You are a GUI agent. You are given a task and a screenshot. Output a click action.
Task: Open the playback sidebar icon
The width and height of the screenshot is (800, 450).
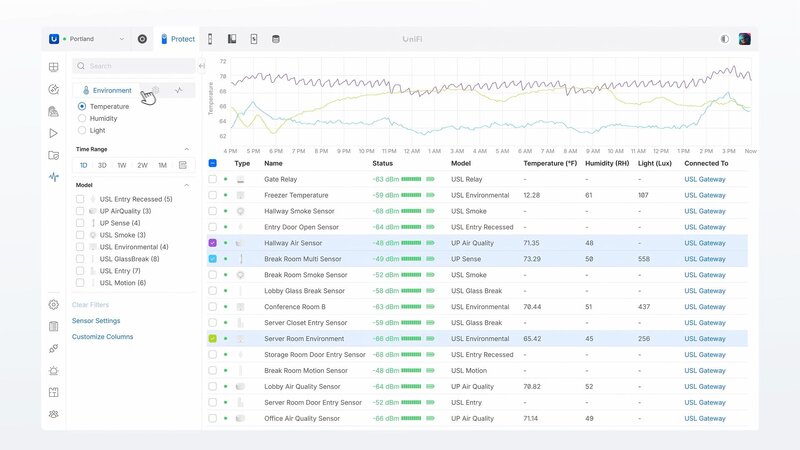click(54, 133)
